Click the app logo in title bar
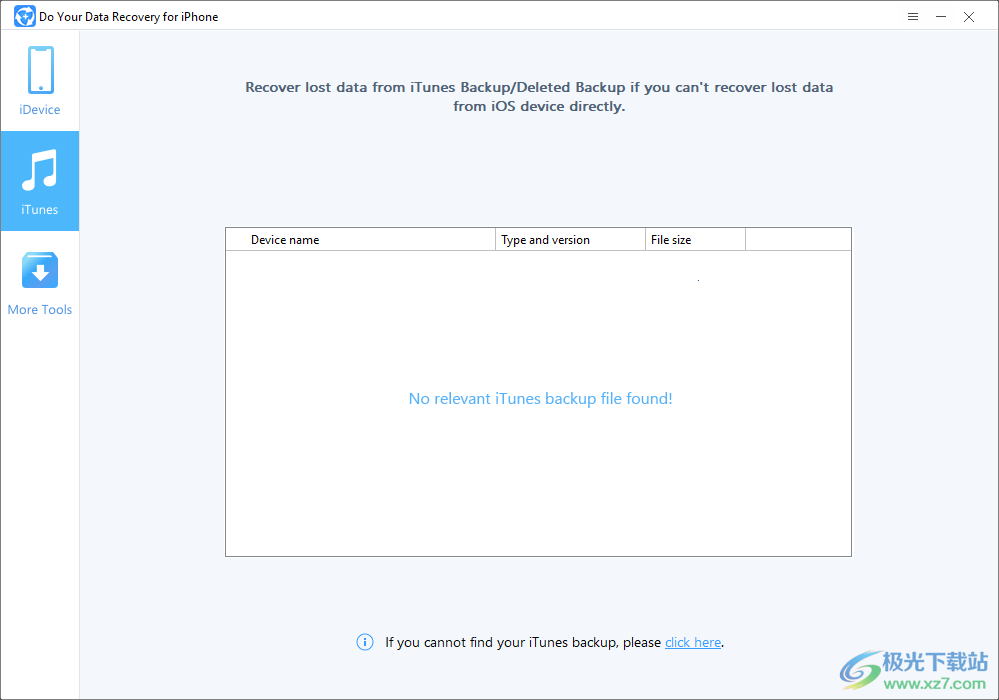 point(24,17)
